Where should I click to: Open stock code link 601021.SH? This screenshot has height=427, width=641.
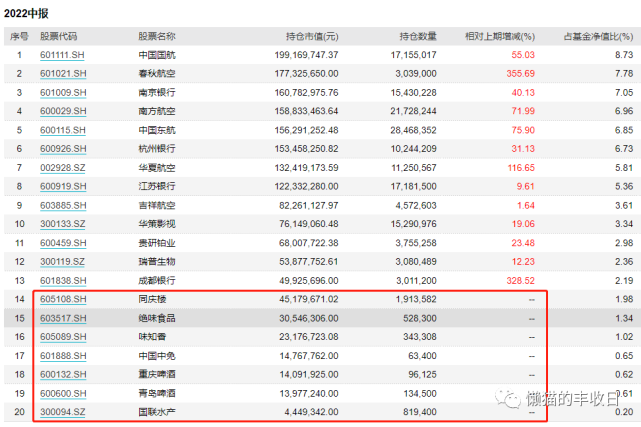63,74
